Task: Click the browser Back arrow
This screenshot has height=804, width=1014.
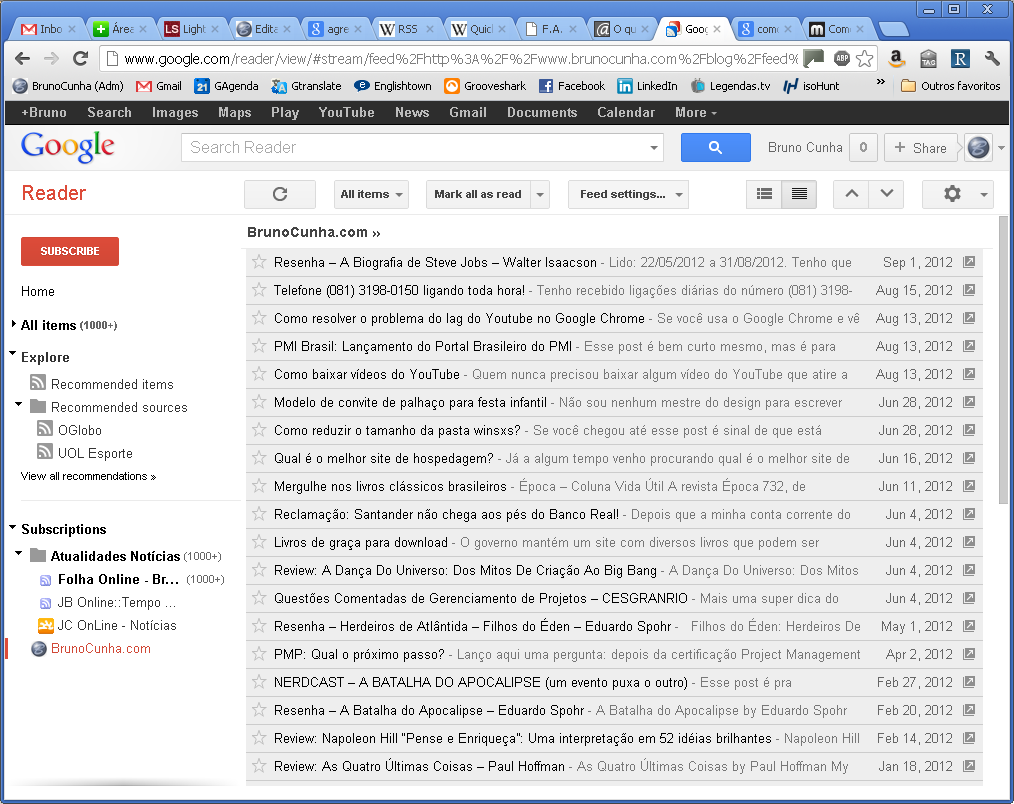Action: [23, 59]
